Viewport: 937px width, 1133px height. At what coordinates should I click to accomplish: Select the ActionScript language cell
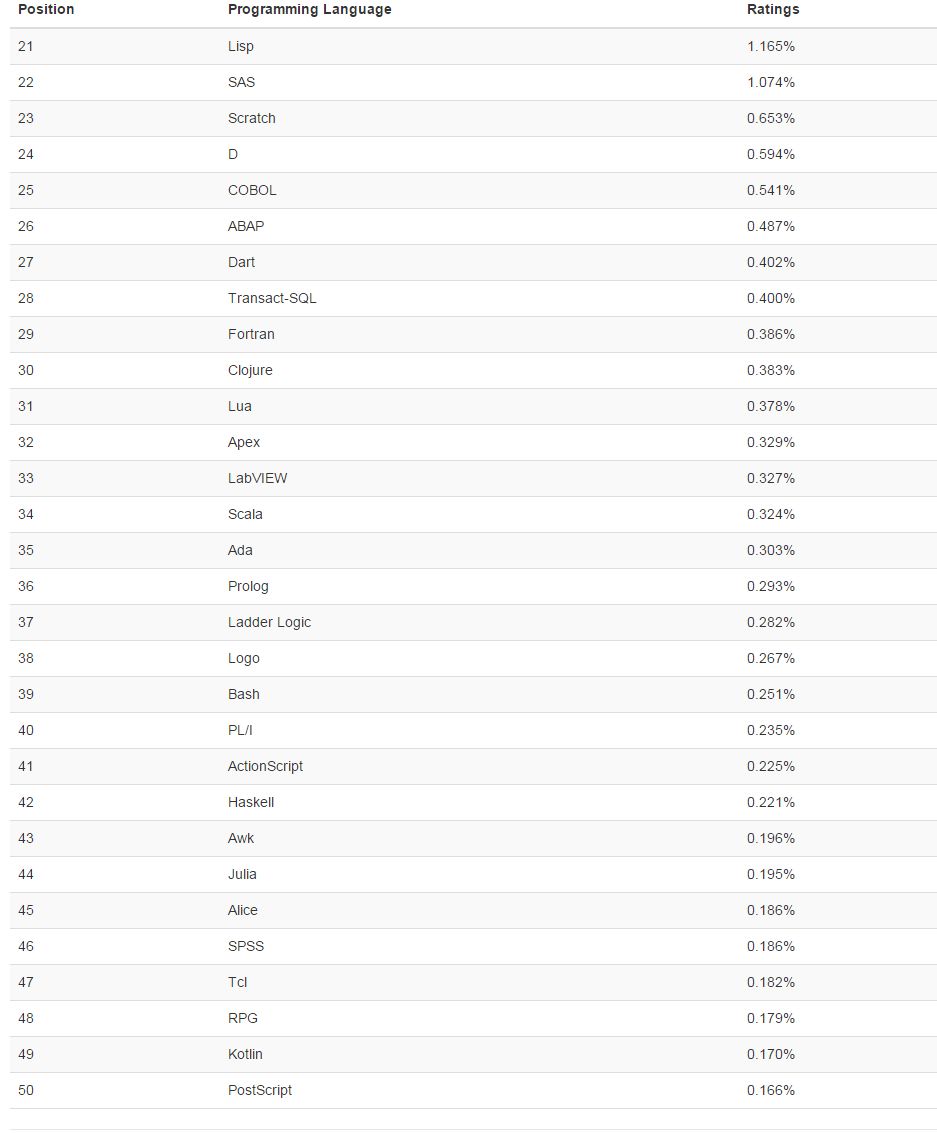pos(265,766)
